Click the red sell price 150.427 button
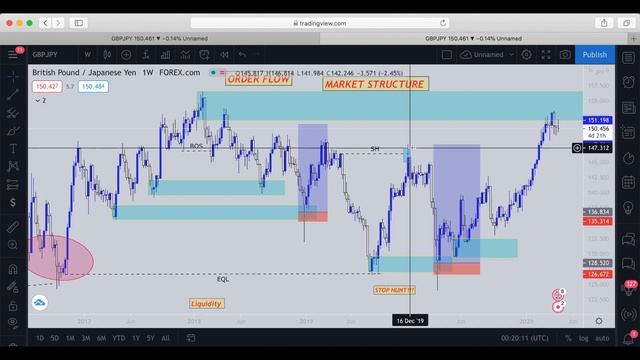This screenshot has height=360, width=640. pyautogui.click(x=47, y=87)
